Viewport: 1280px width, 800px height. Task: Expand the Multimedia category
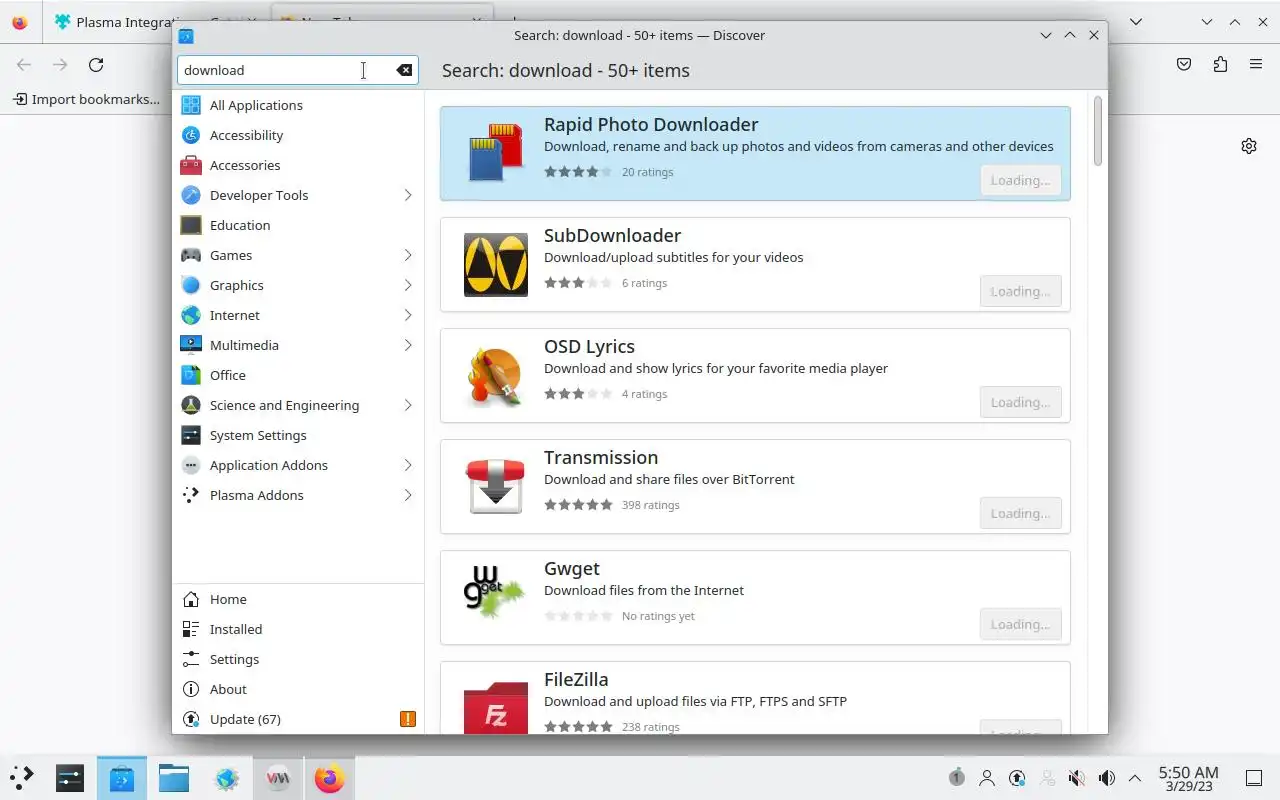(x=408, y=345)
